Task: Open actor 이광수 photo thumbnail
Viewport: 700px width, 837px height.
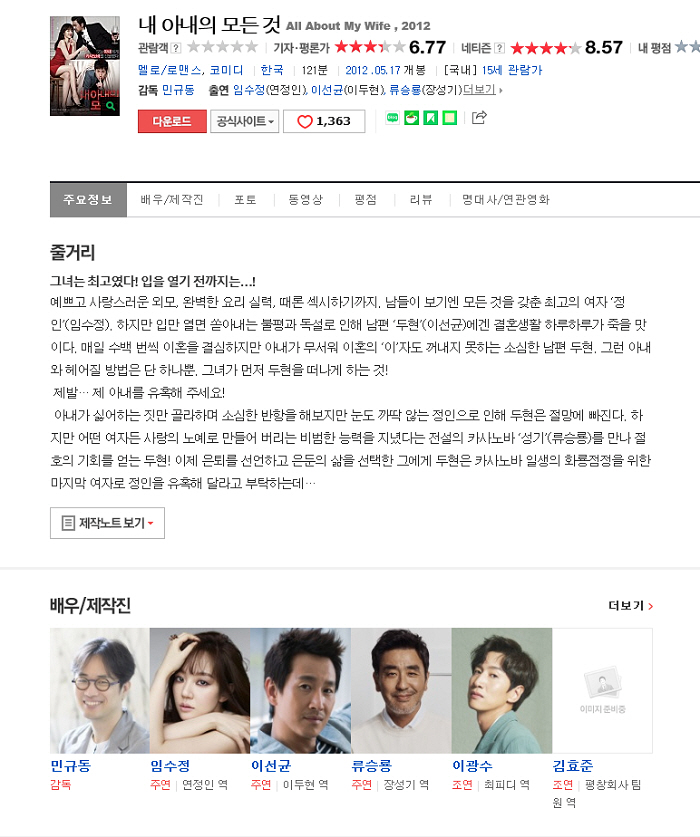Action: 502,690
